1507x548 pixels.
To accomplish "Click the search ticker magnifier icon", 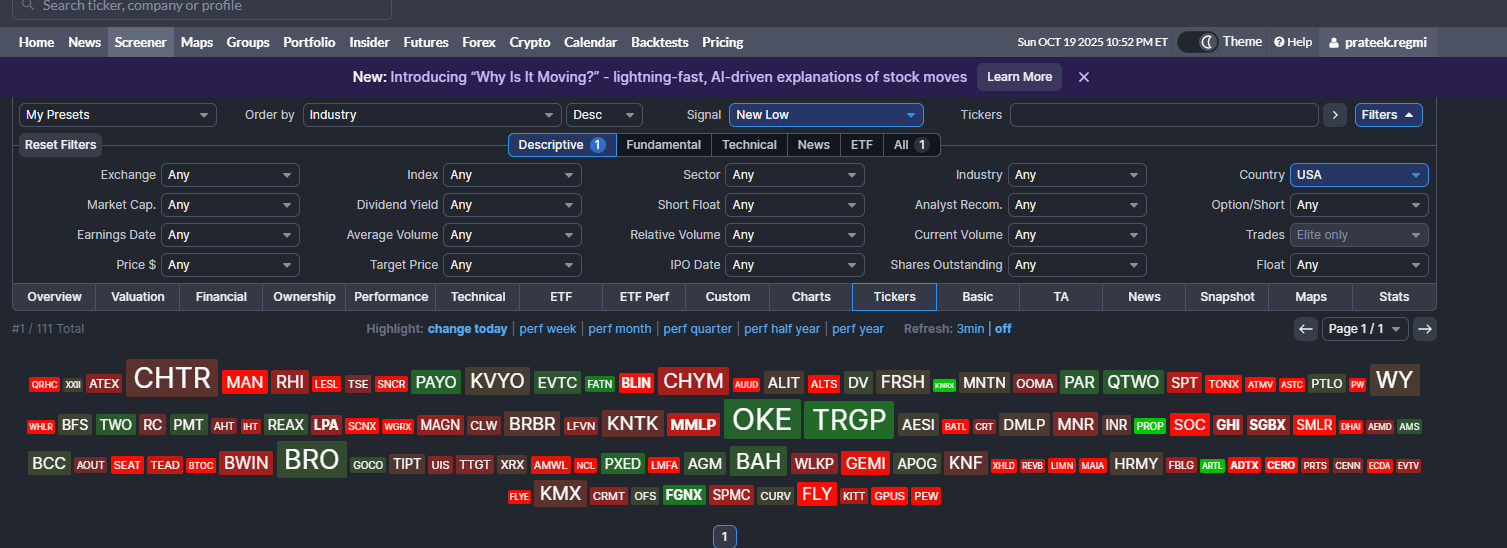I will 28,6.
